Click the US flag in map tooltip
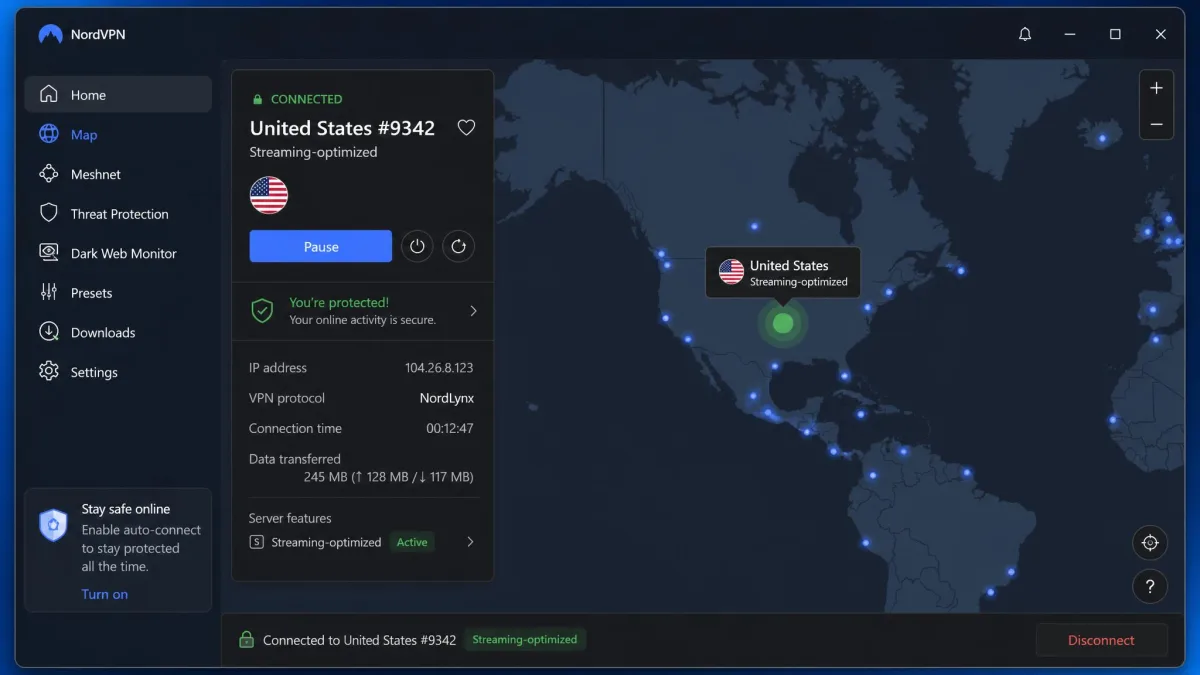Image resolution: width=1200 pixels, height=675 pixels. [x=732, y=272]
